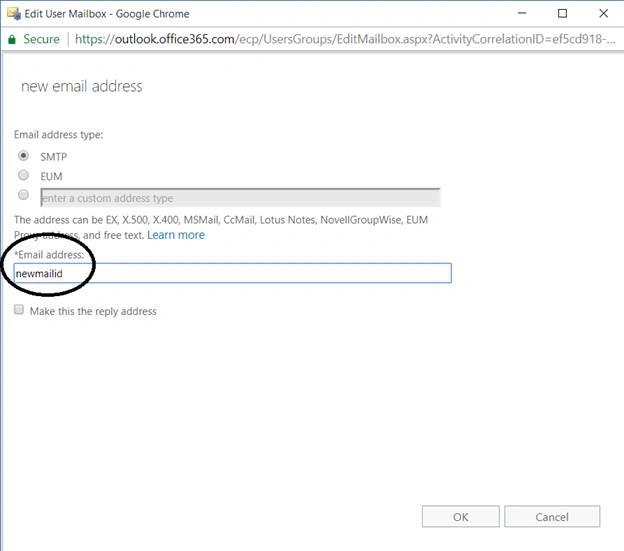Confirm with the OK button
This screenshot has height=551, width=624.
(x=460, y=516)
